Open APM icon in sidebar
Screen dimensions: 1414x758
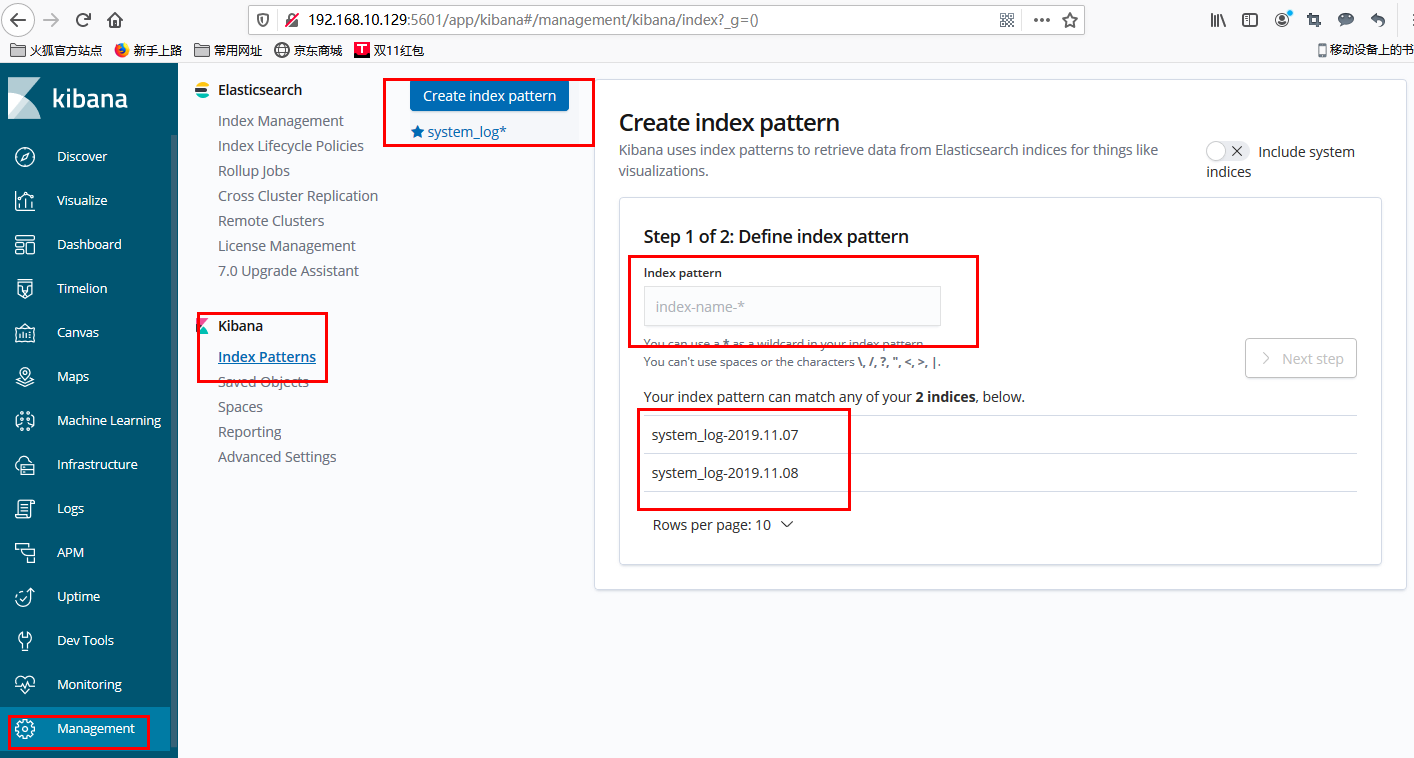coord(26,553)
